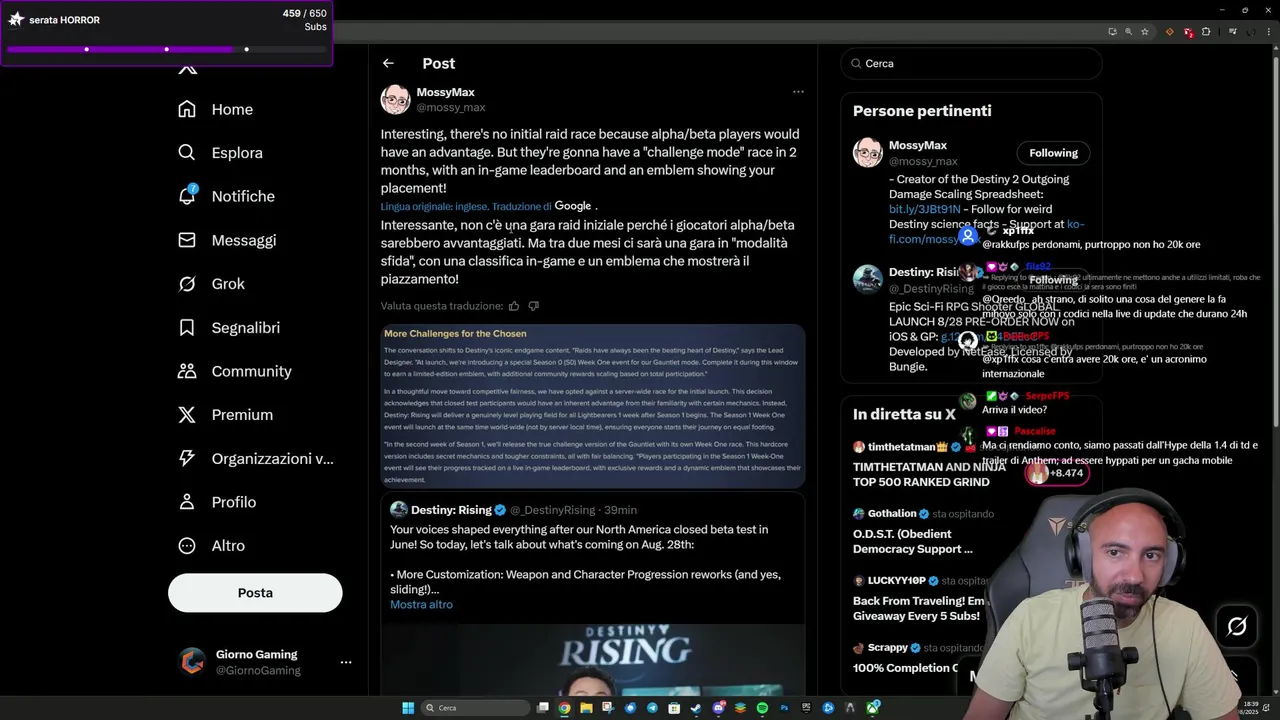Open More Challenges for the Chosen image

pyautogui.click(x=593, y=406)
